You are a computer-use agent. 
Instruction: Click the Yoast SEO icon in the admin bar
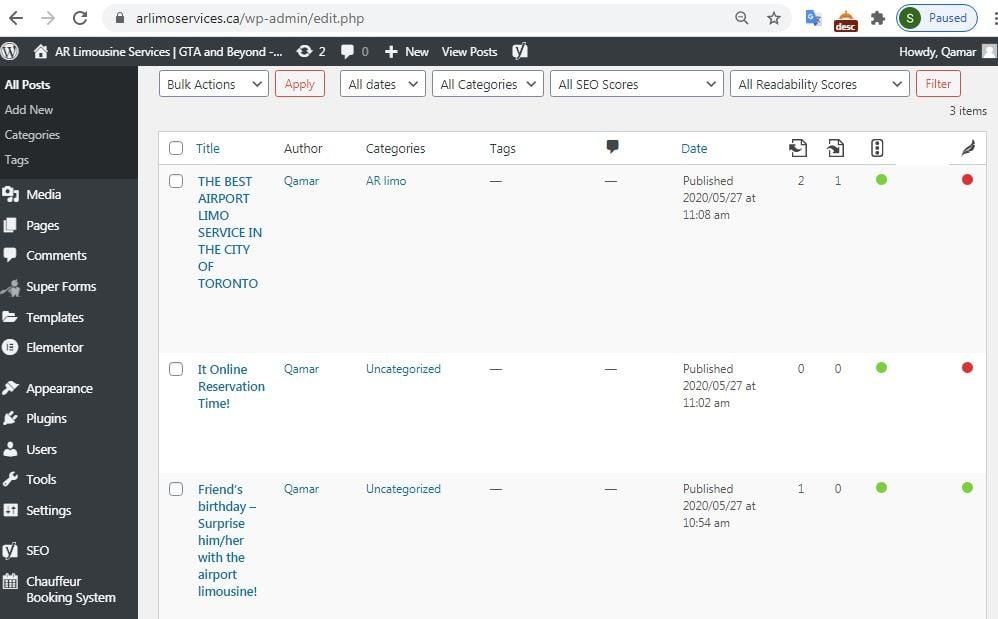(x=519, y=51)
